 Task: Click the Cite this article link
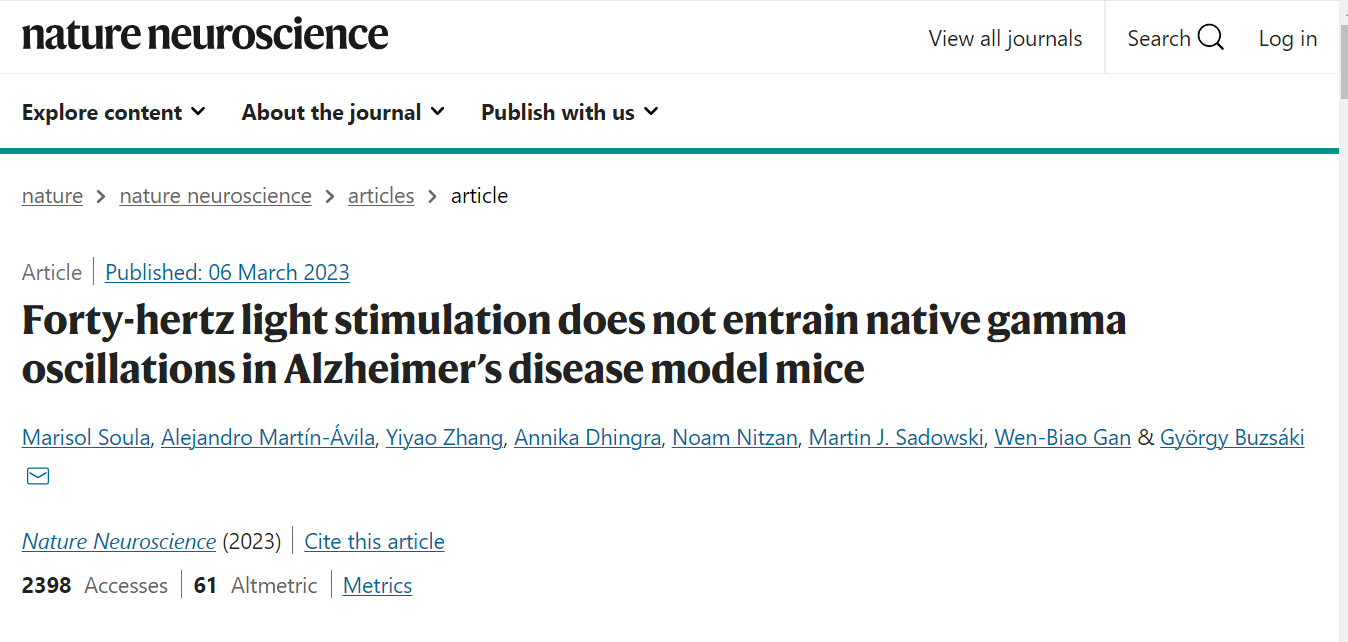(x=374, y=541)
